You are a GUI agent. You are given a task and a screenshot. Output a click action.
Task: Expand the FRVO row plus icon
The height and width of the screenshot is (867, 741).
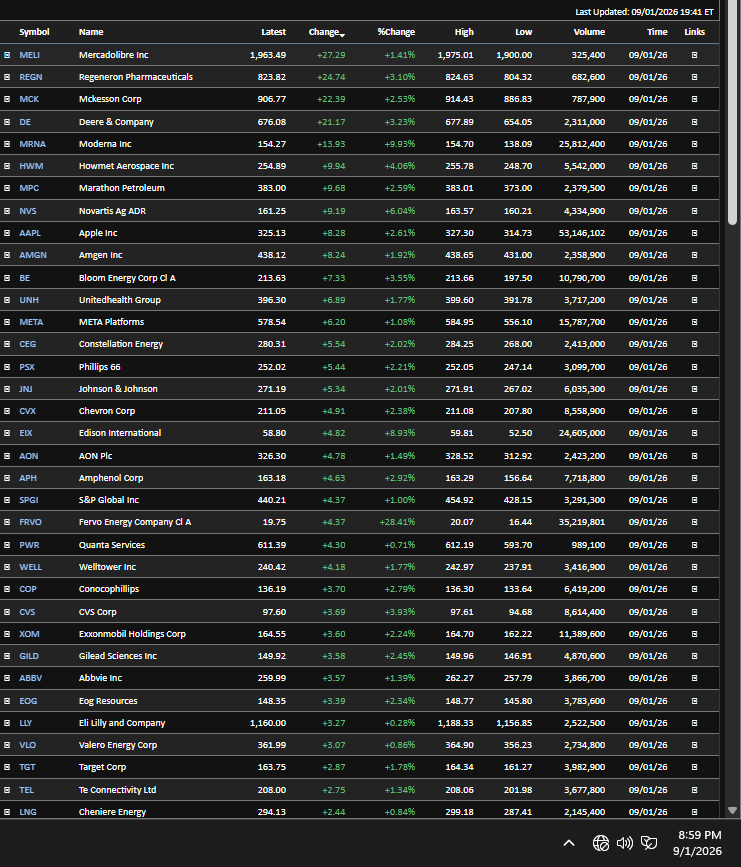(x=7, y=522)
